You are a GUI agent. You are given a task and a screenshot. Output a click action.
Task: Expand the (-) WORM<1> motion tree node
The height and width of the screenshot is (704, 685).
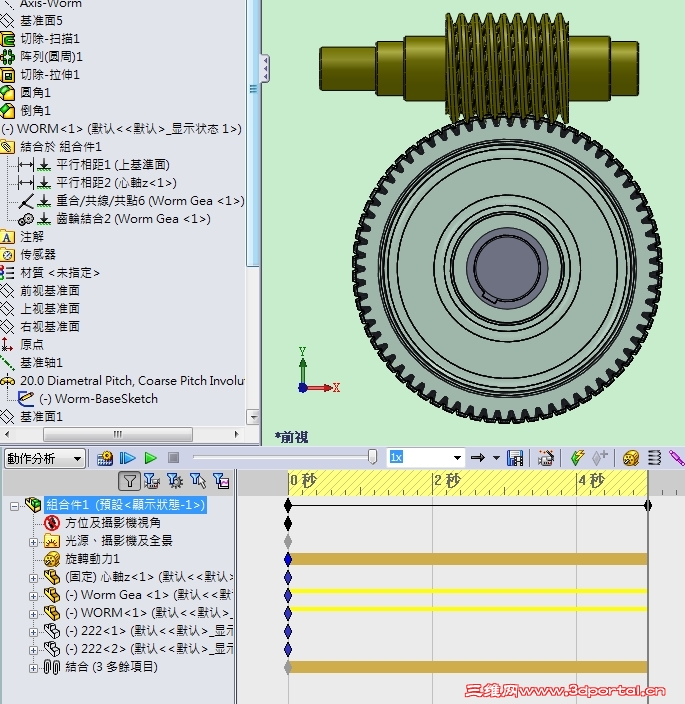pos(33,614)
